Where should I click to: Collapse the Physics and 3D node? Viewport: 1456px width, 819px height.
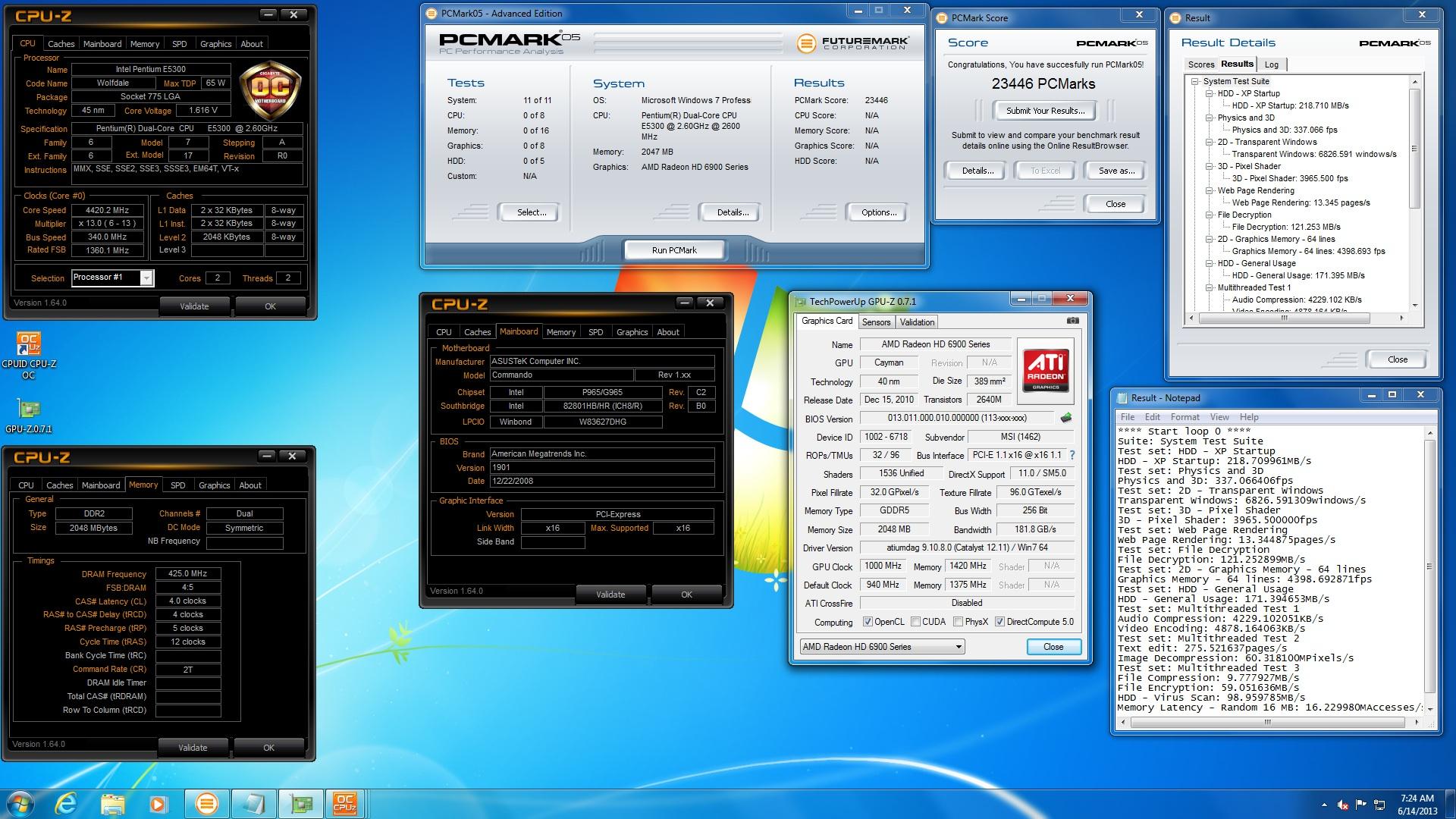tap(1210, 118)
